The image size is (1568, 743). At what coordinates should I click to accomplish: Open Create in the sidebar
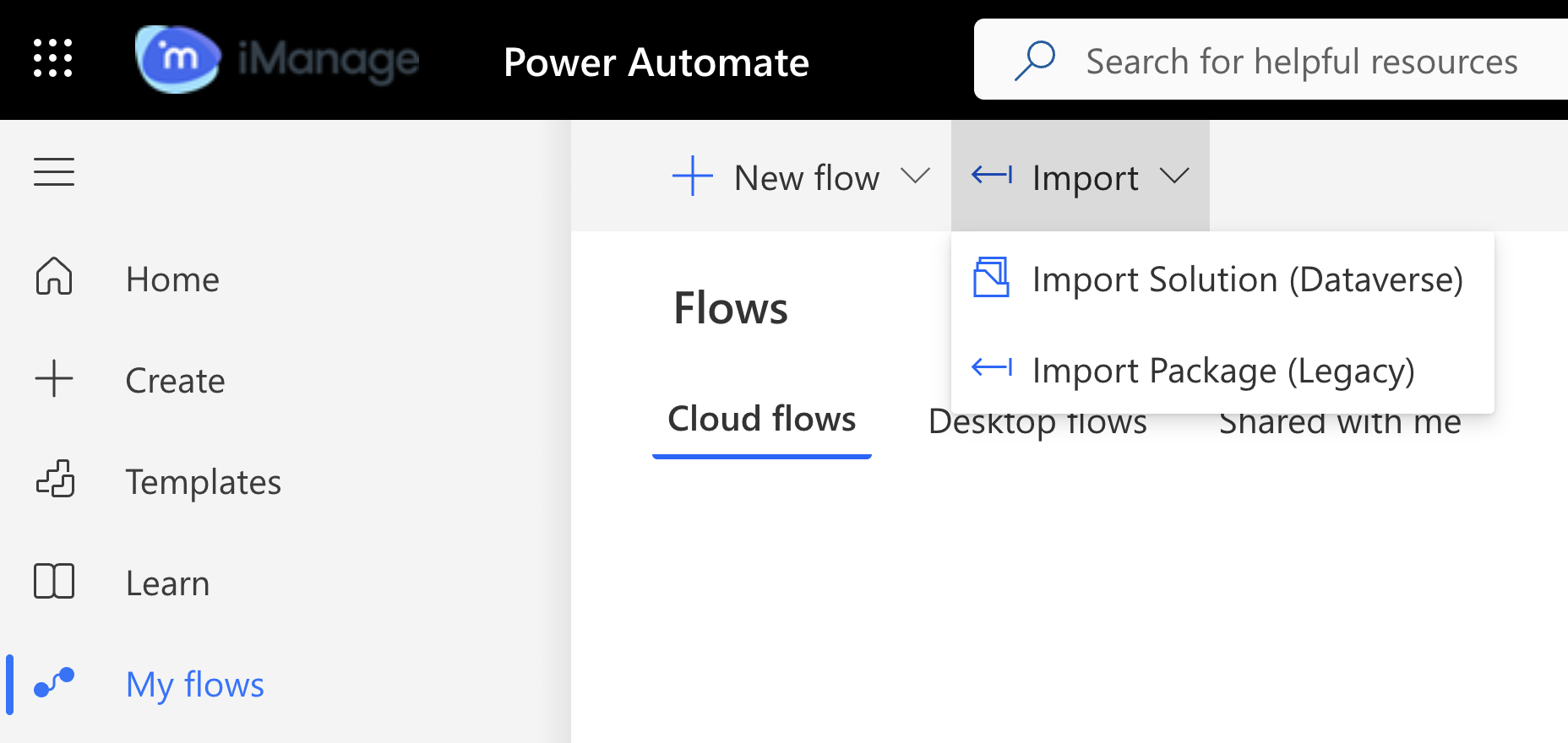click(175, 381)
